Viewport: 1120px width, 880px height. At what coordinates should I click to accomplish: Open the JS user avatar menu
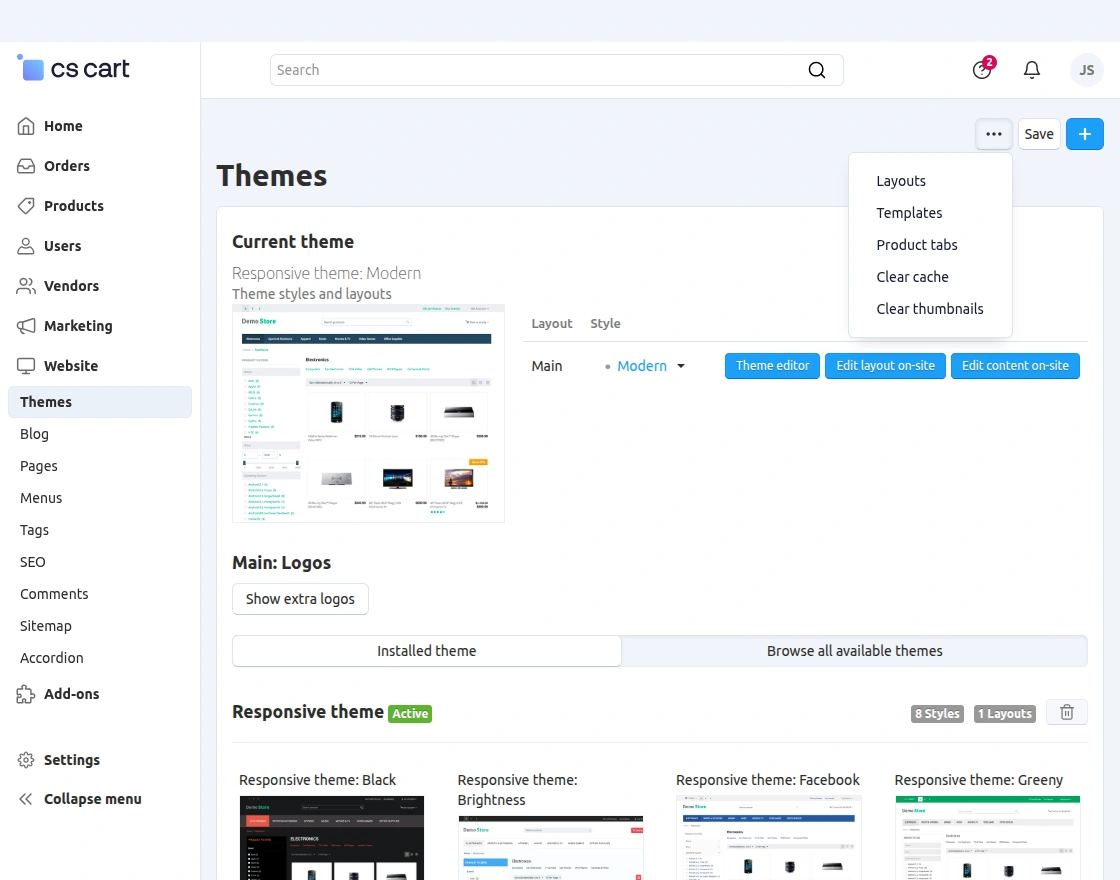coord(1086,70)
